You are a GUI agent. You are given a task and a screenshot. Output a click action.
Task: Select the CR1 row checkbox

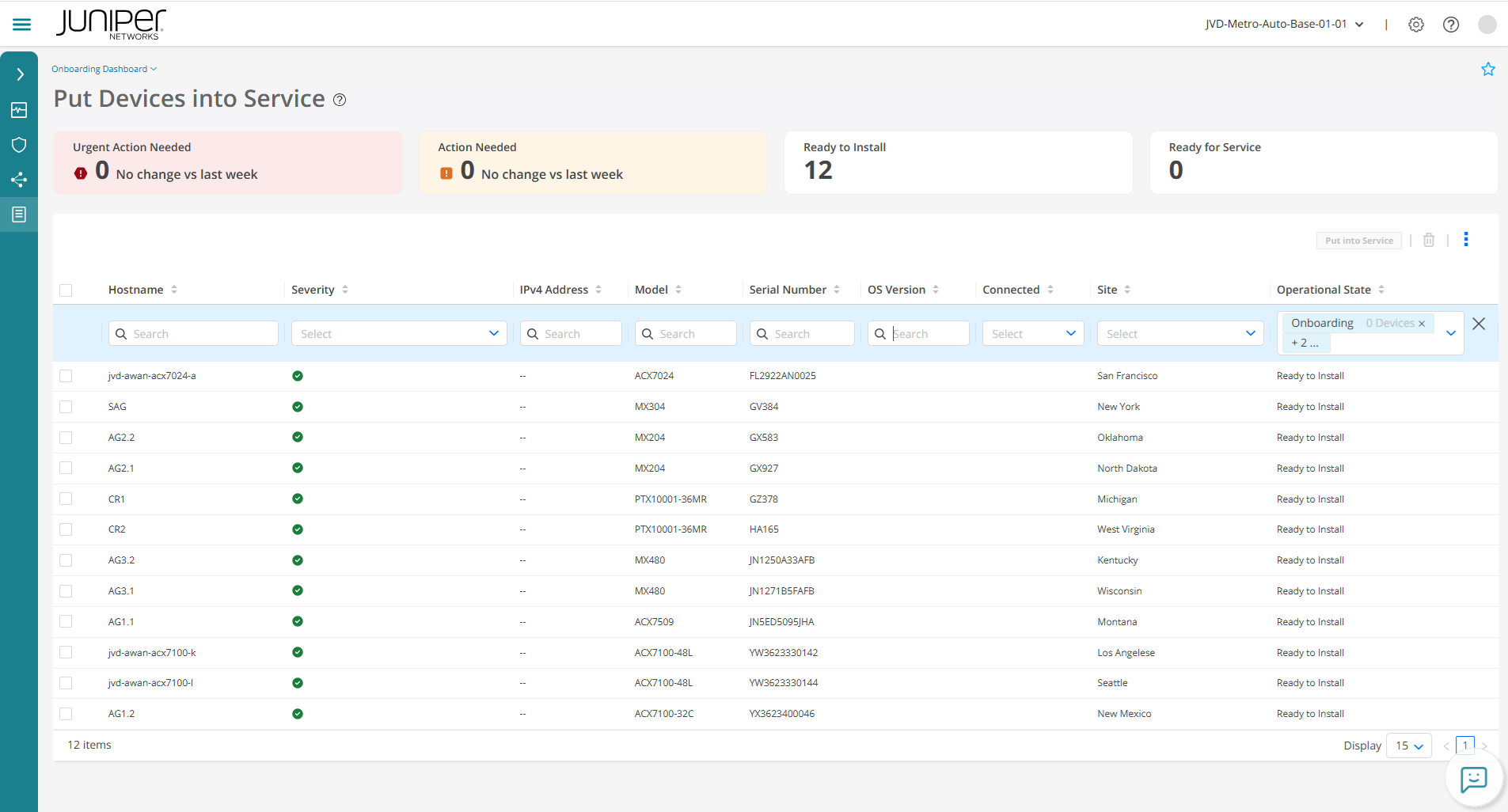coord(66,499)
